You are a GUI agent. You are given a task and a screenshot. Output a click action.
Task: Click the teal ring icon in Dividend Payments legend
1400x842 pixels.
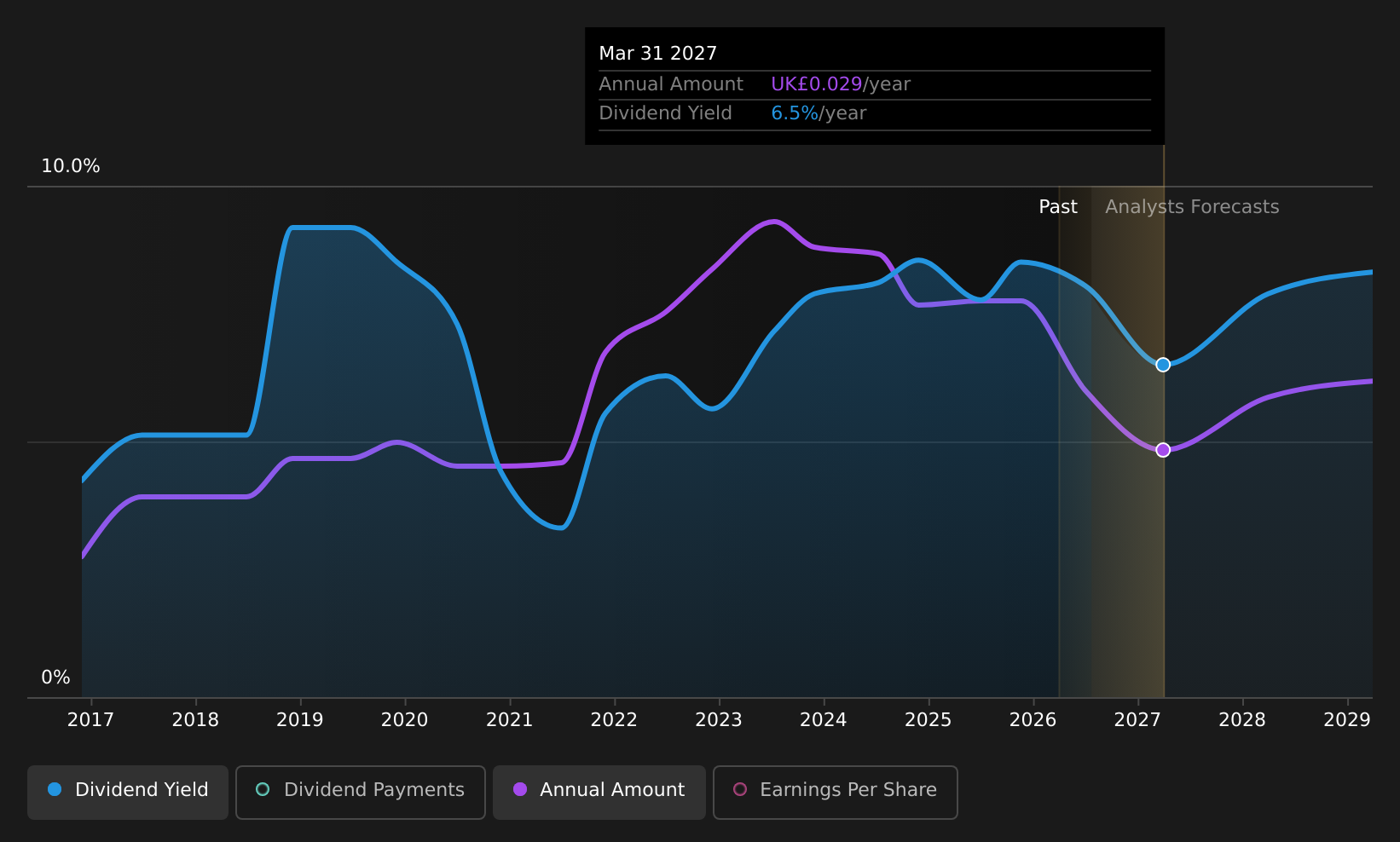pyautogui.click(x=263, y=789)
